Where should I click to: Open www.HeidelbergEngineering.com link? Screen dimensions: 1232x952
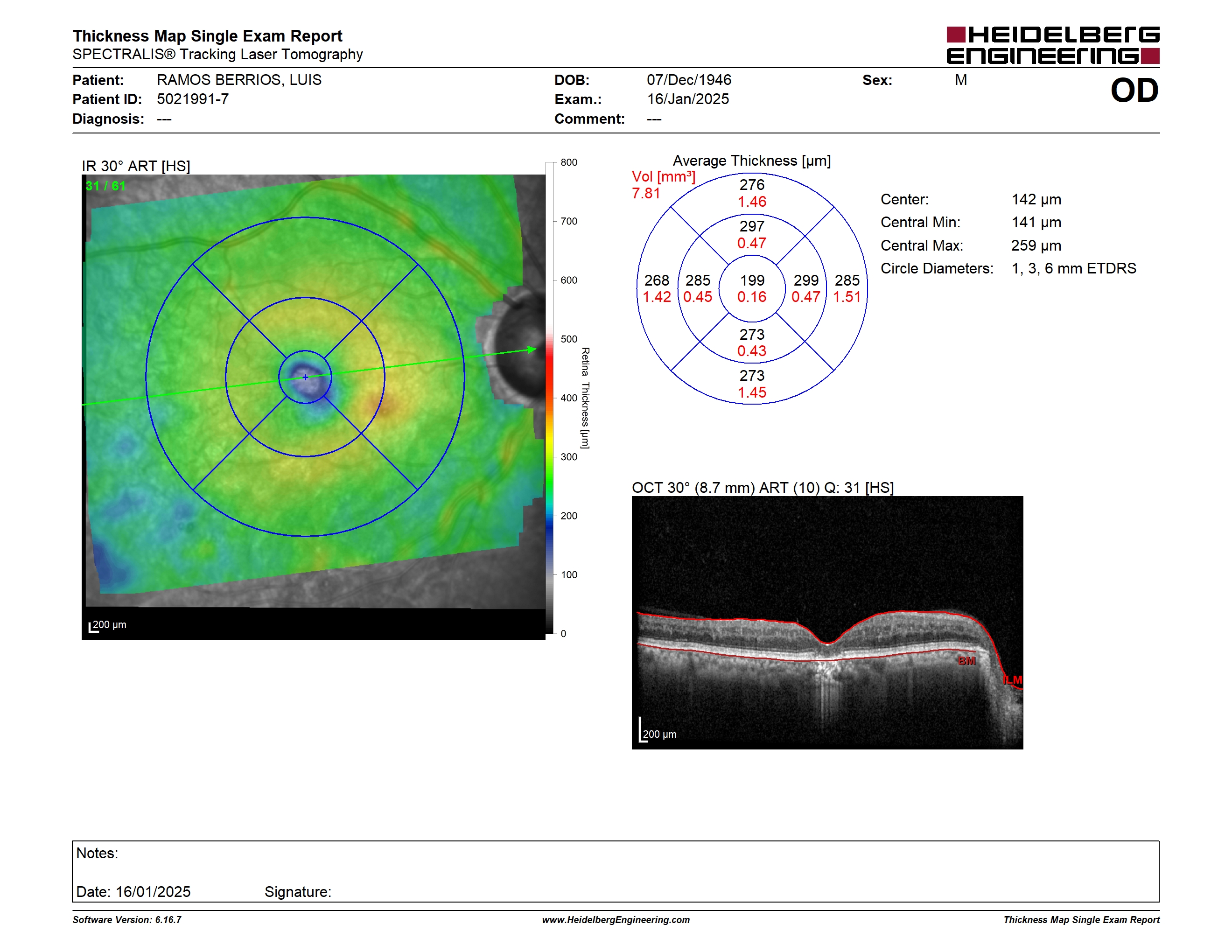point(616,919)
